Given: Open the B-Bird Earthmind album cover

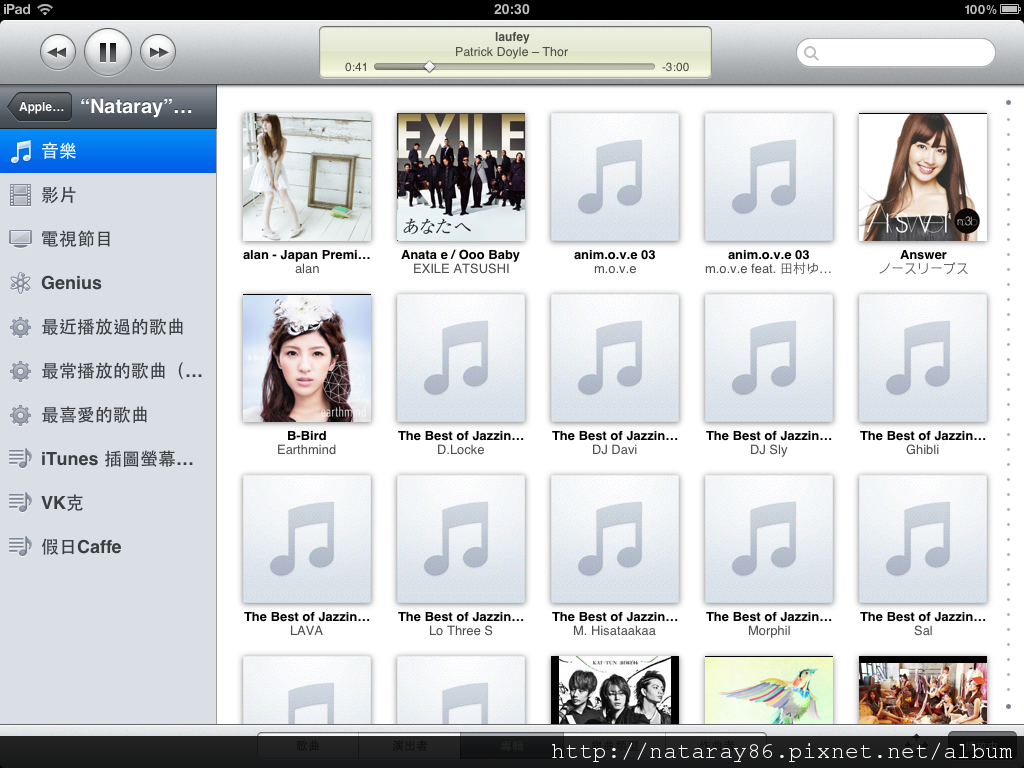Looking at the screenshot, I should point(307,358).
